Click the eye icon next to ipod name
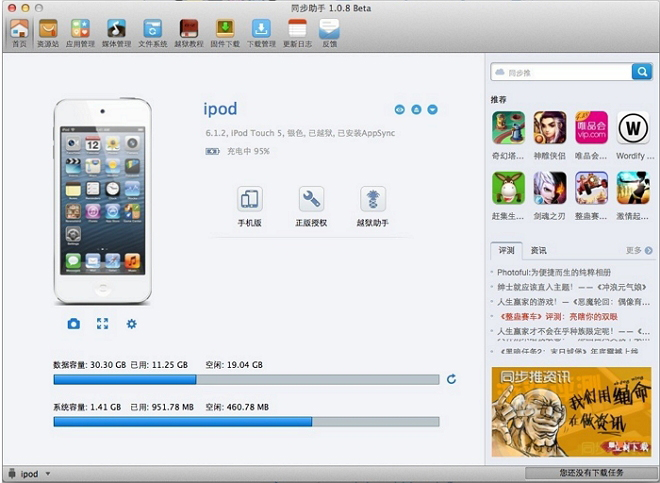The image size is (660, 483). point(399,109)
